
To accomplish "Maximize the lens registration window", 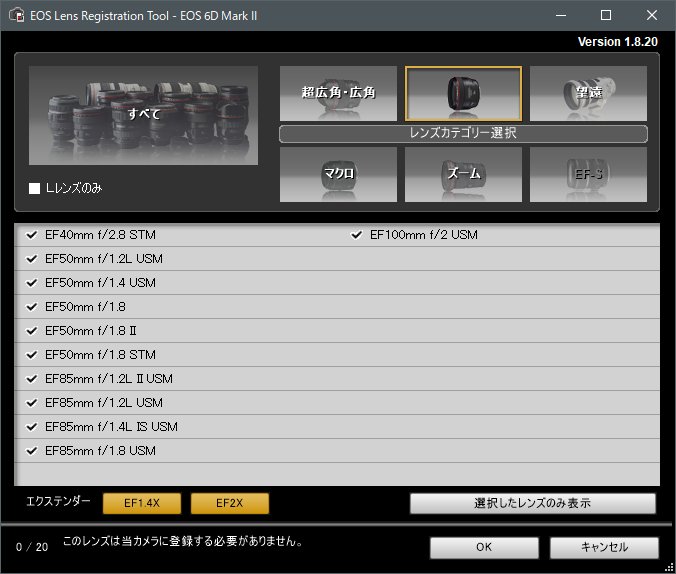I will tap(606, 15).
